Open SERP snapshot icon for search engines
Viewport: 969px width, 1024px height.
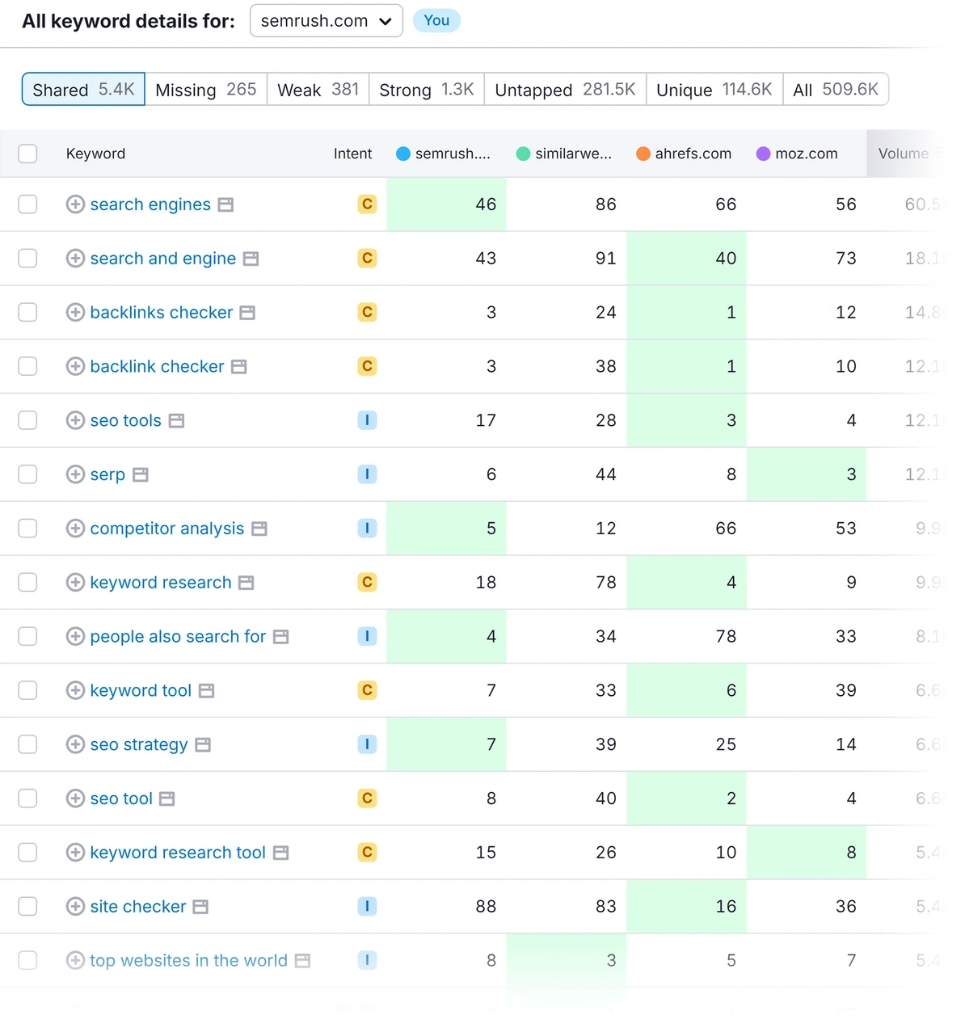226,205
